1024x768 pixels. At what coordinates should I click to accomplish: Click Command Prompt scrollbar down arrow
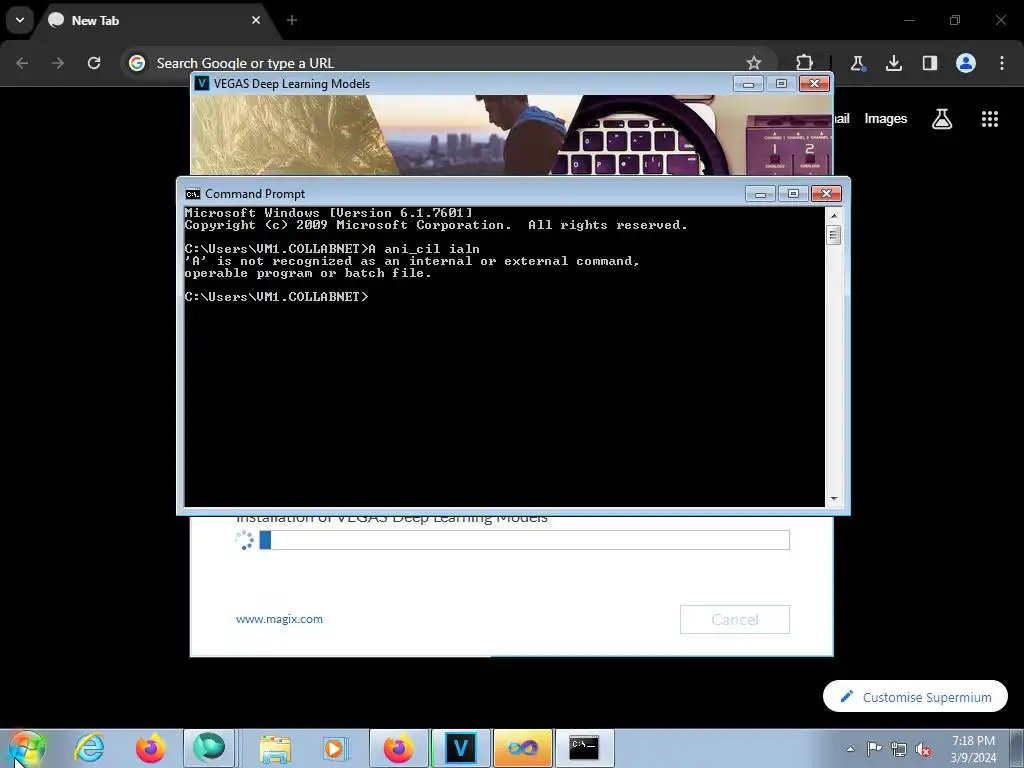click(833, 499)
